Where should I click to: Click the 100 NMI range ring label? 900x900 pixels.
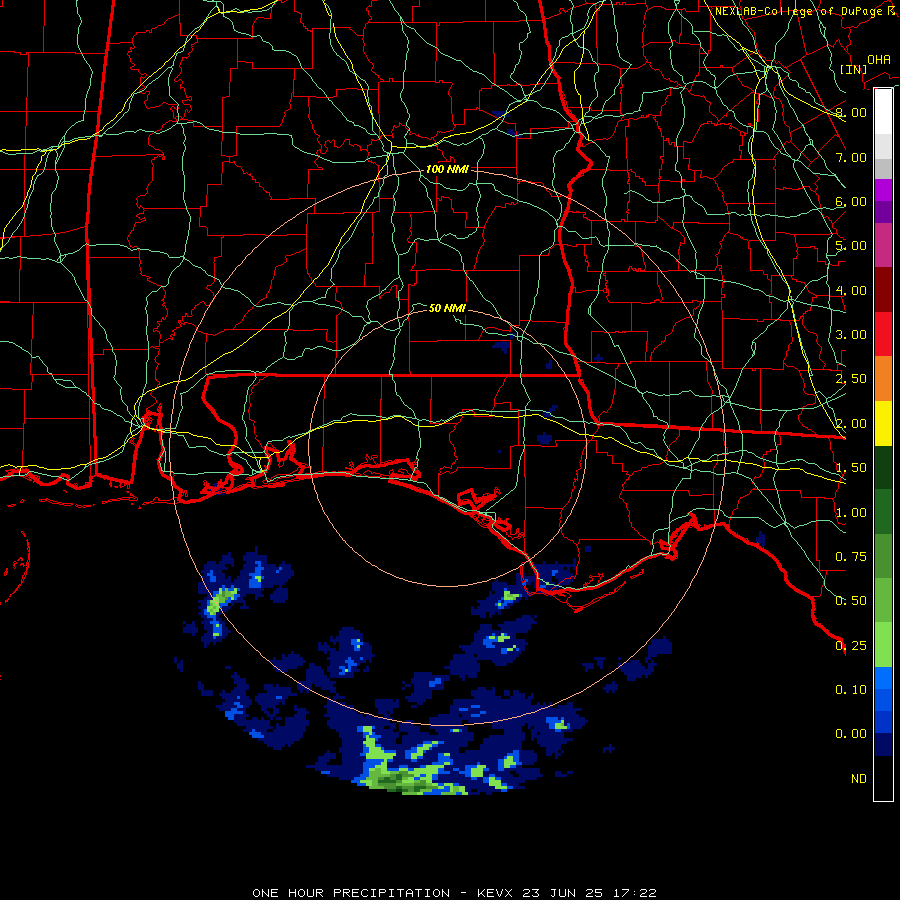point(447,169)
